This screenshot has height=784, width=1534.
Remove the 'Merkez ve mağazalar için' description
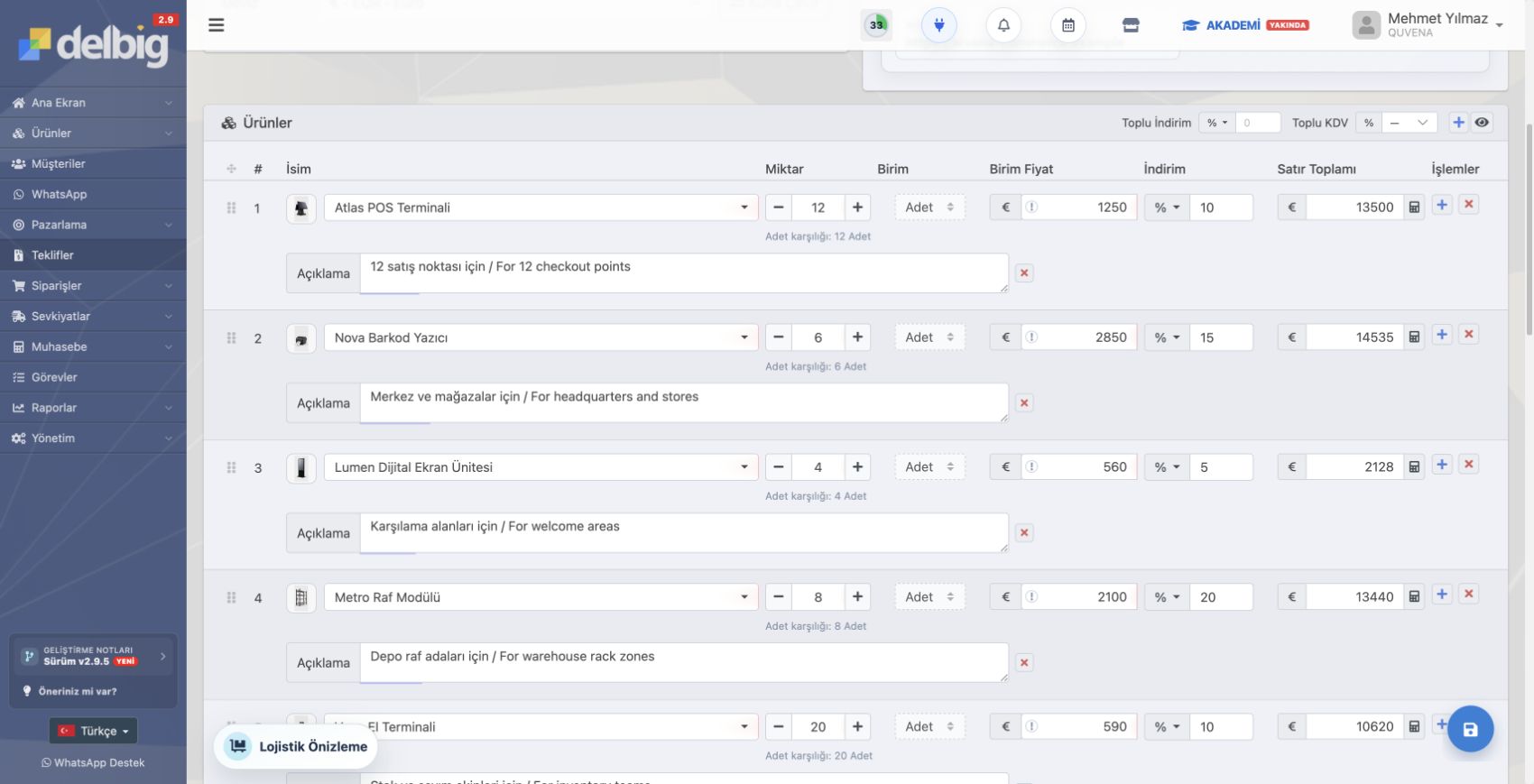[x=1024, y=403]
